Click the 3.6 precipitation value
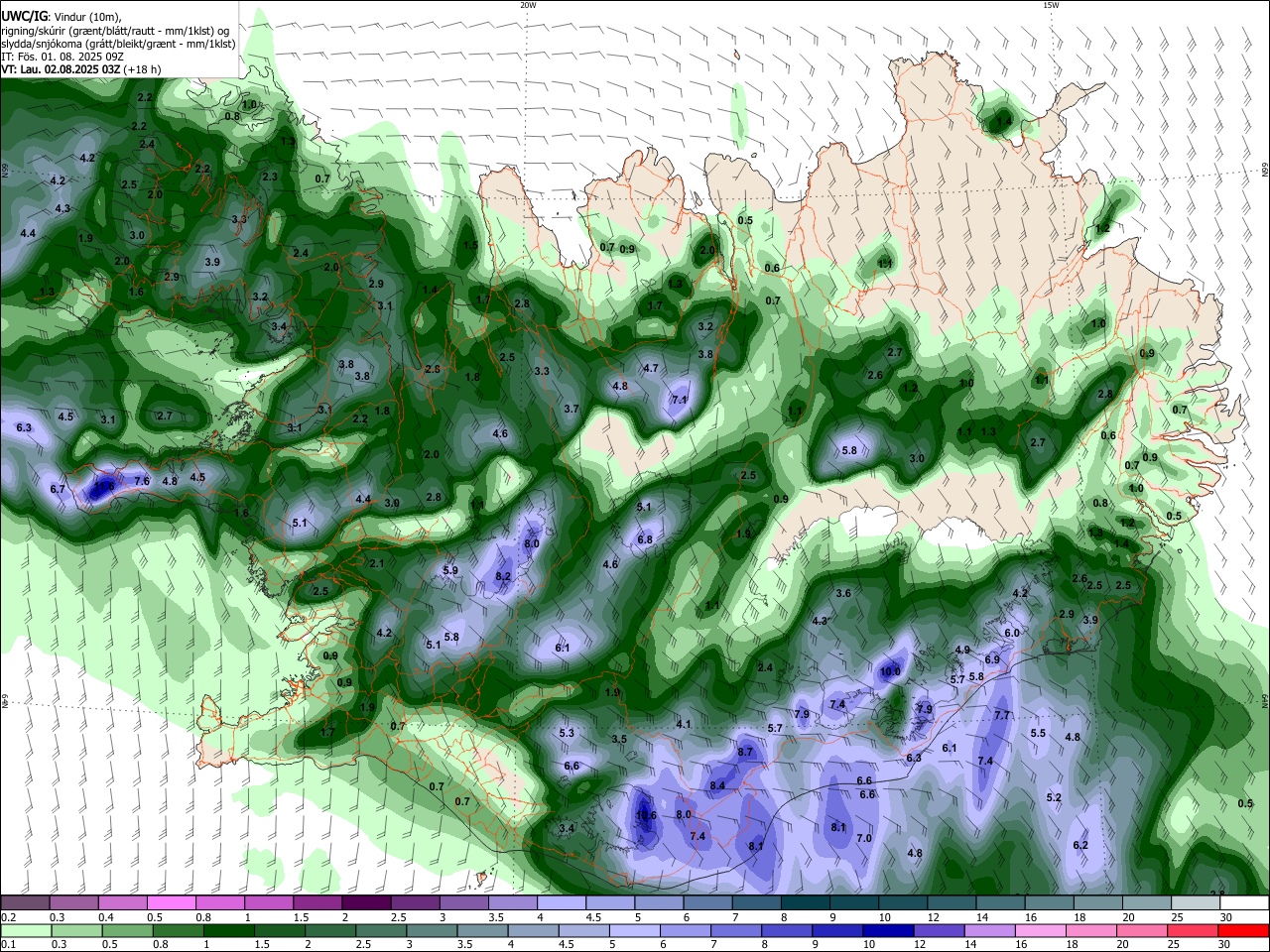The image size is (1270, 952). 843,593
